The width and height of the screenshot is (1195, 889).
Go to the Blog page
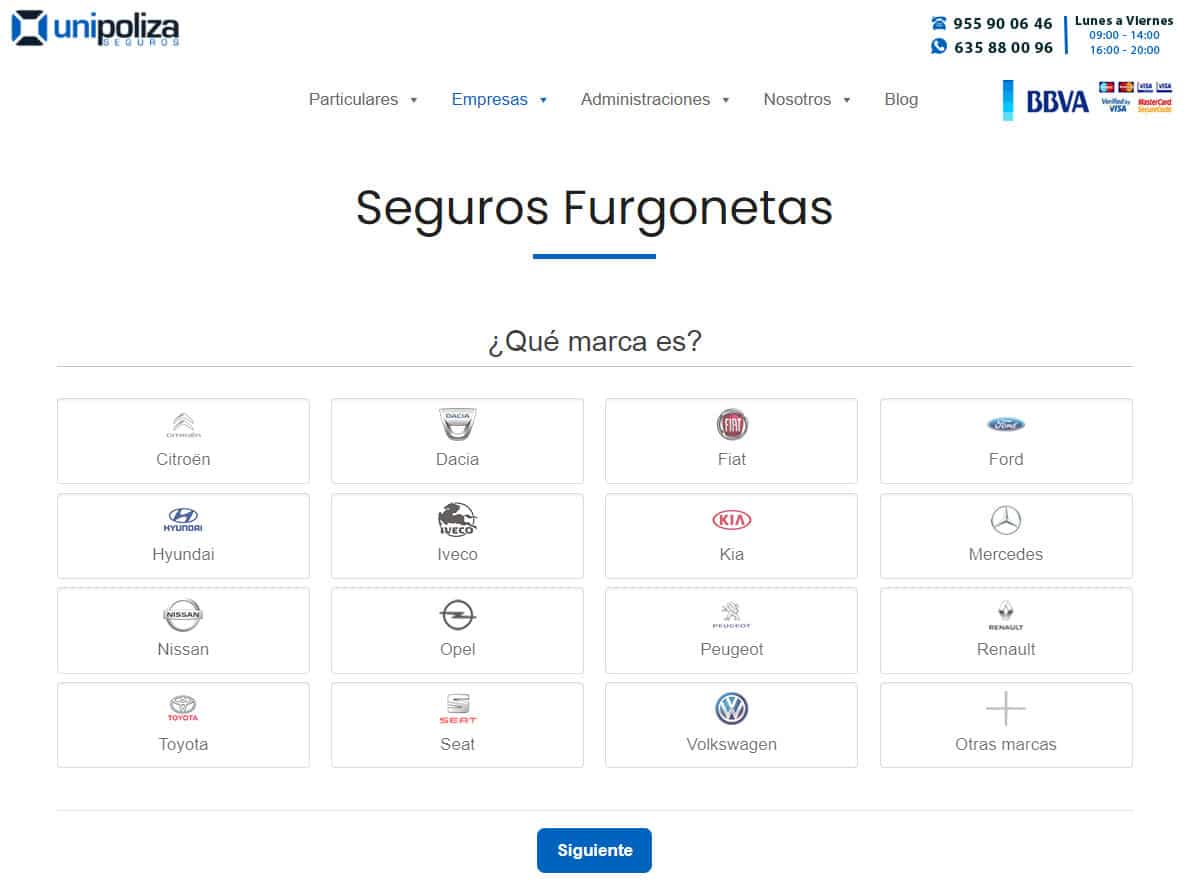coord(900,100)
